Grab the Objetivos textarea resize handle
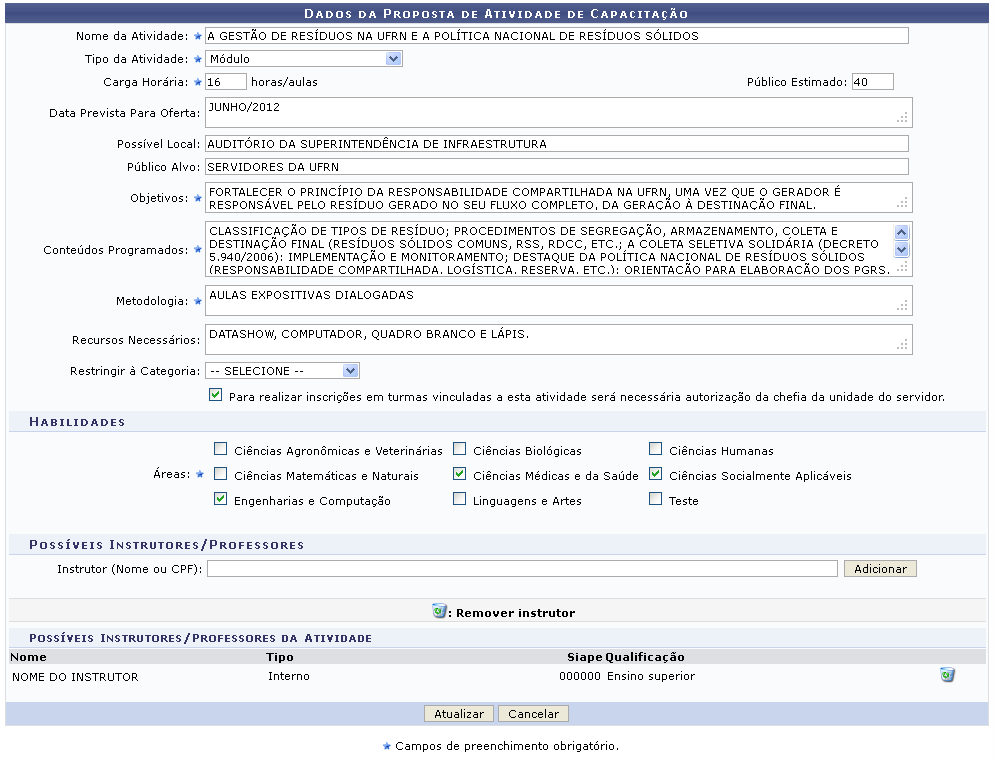Image resolution: width=995 pixels, height=765 pixels. [x=903, y=202]
